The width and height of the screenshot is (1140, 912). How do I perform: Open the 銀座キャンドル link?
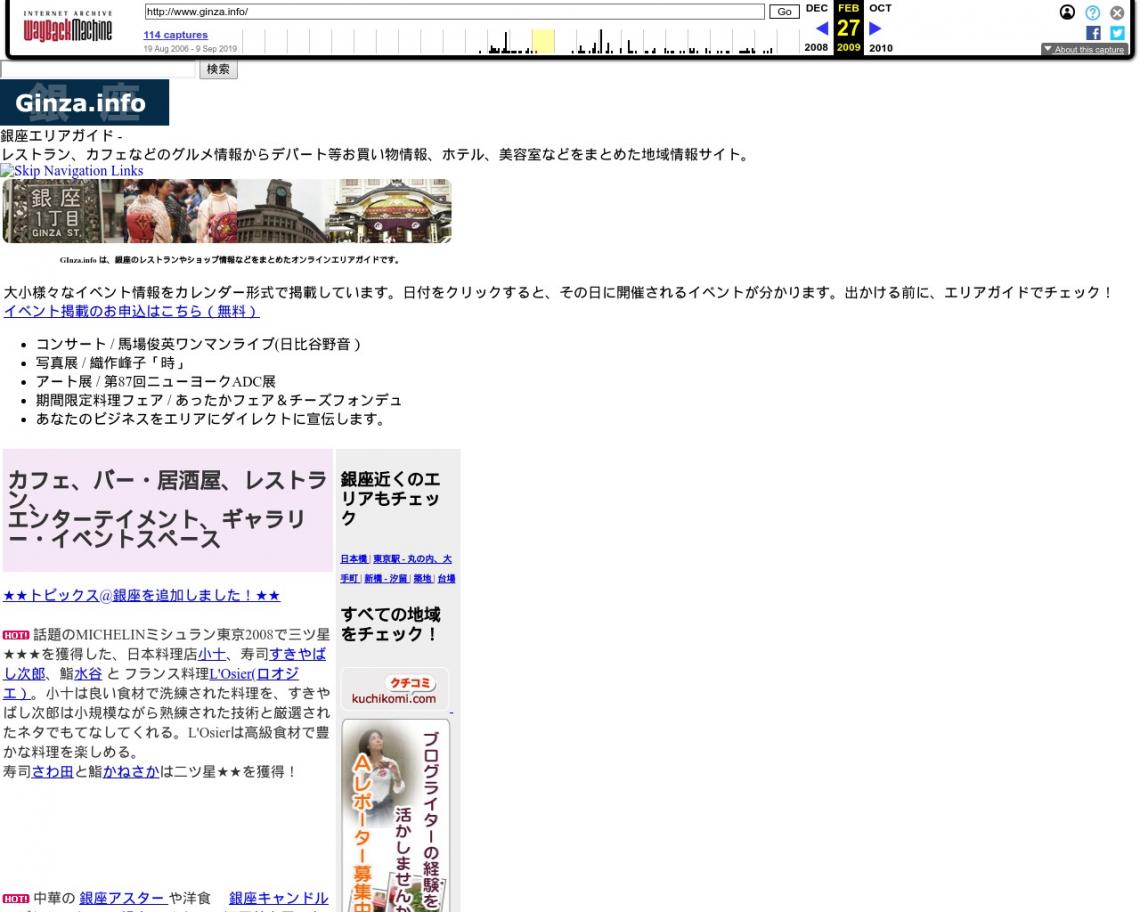click(x=278, y=899)
